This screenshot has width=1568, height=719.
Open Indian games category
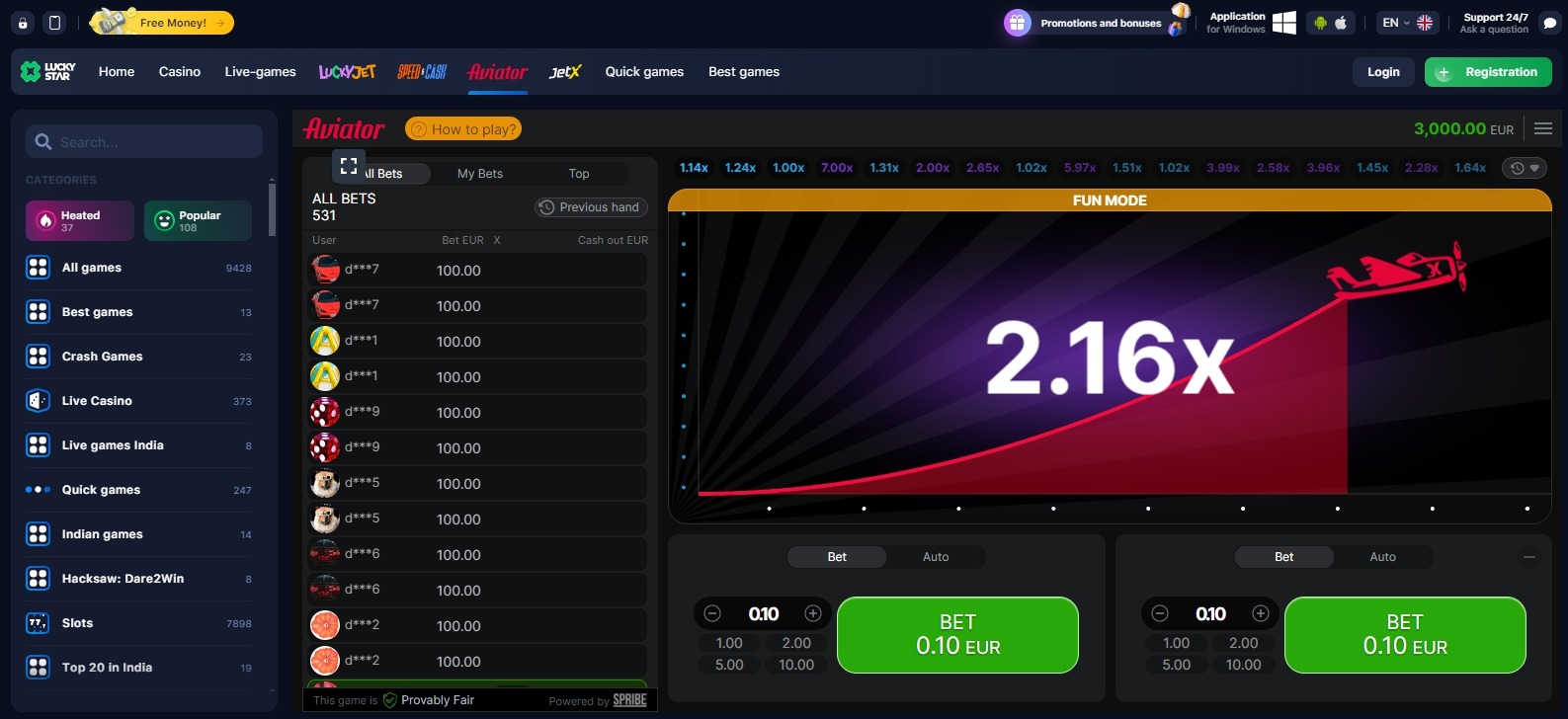point(138,534)
